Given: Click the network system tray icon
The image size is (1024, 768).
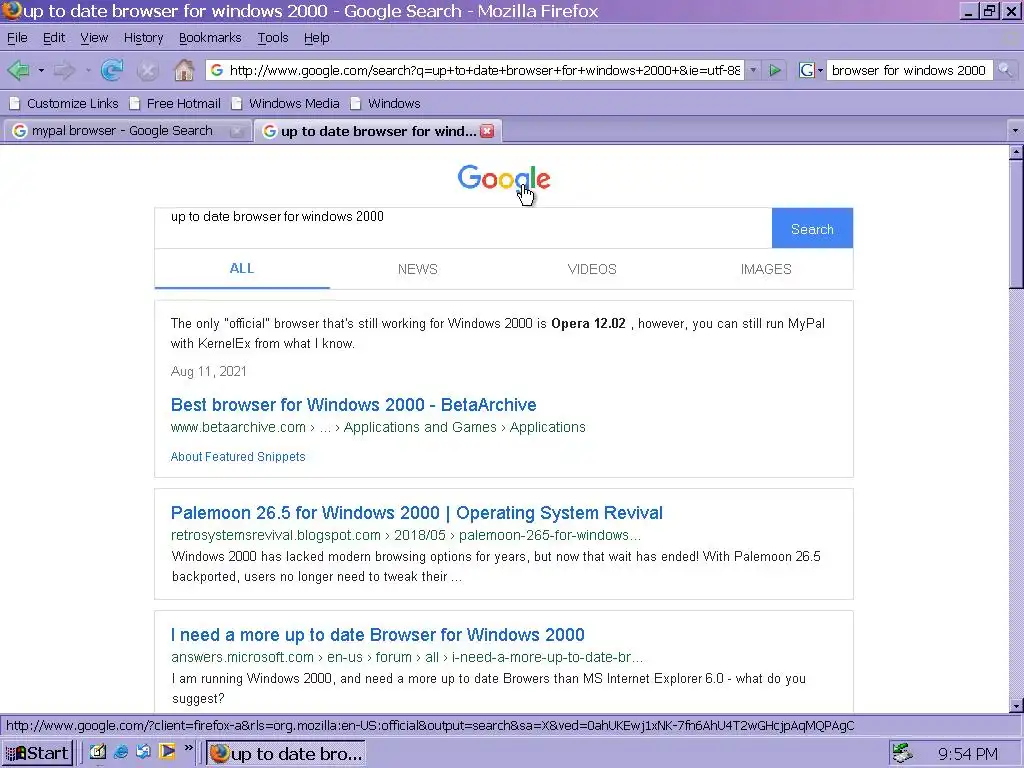Looking at the screenshot, I should [903, 753].
